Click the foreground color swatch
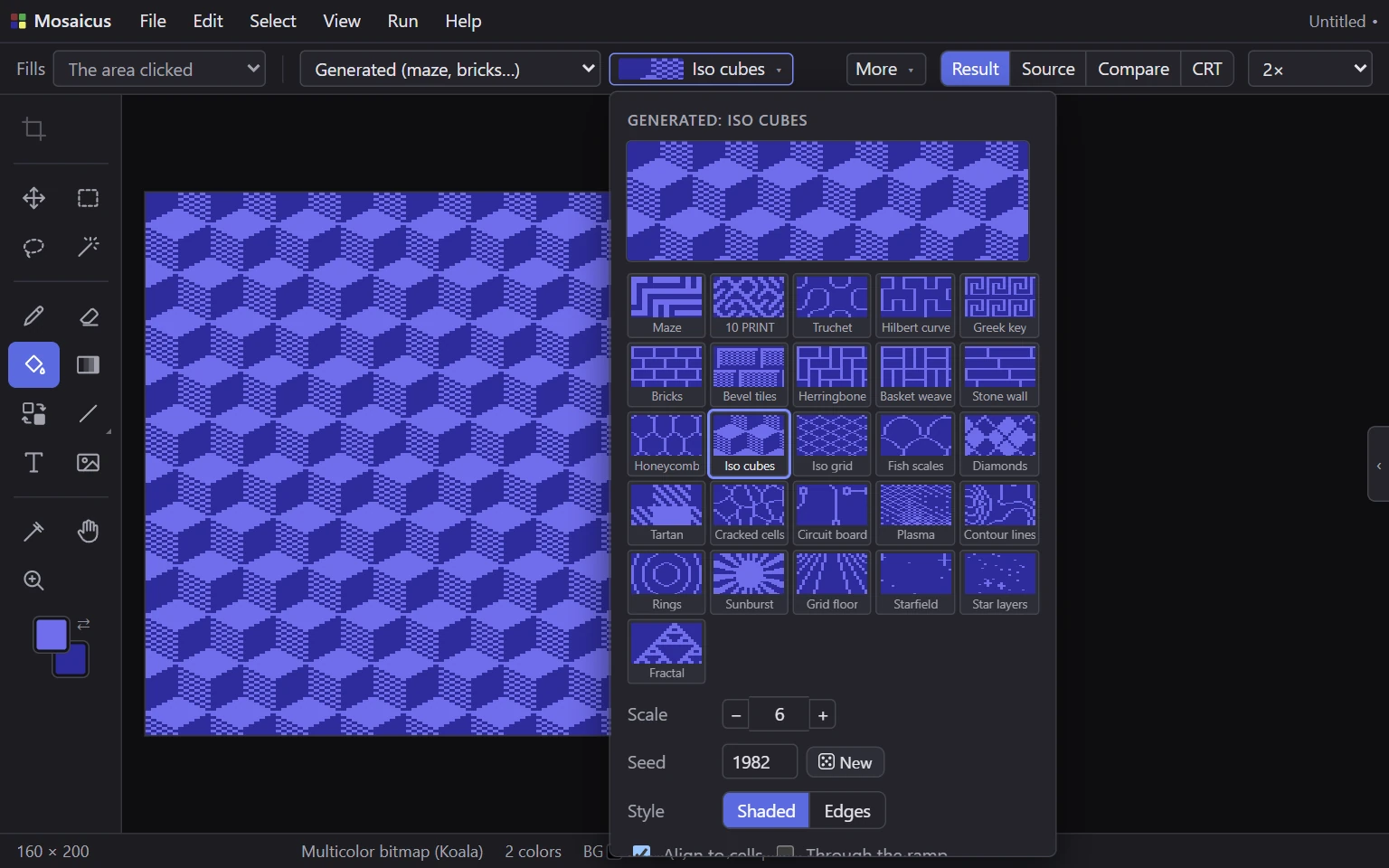The image size is (1389, 868). 51,635
